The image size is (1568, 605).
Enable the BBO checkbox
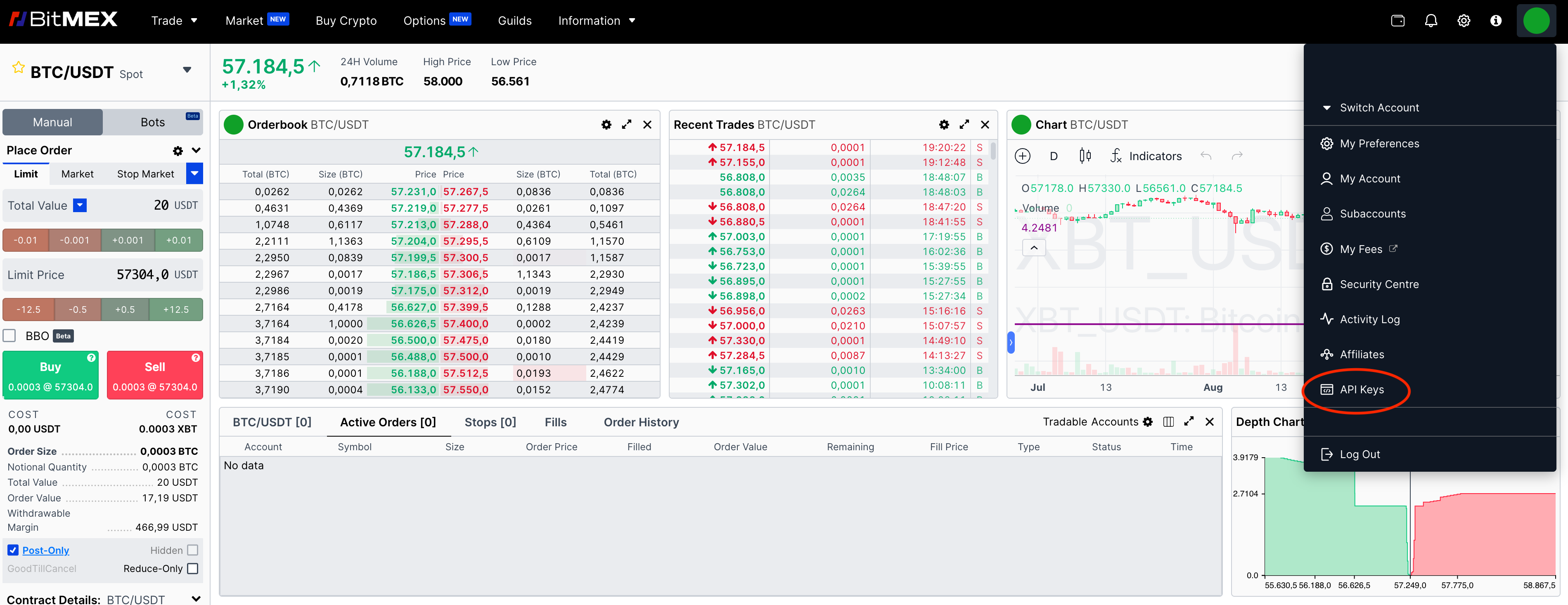(10, 336)
